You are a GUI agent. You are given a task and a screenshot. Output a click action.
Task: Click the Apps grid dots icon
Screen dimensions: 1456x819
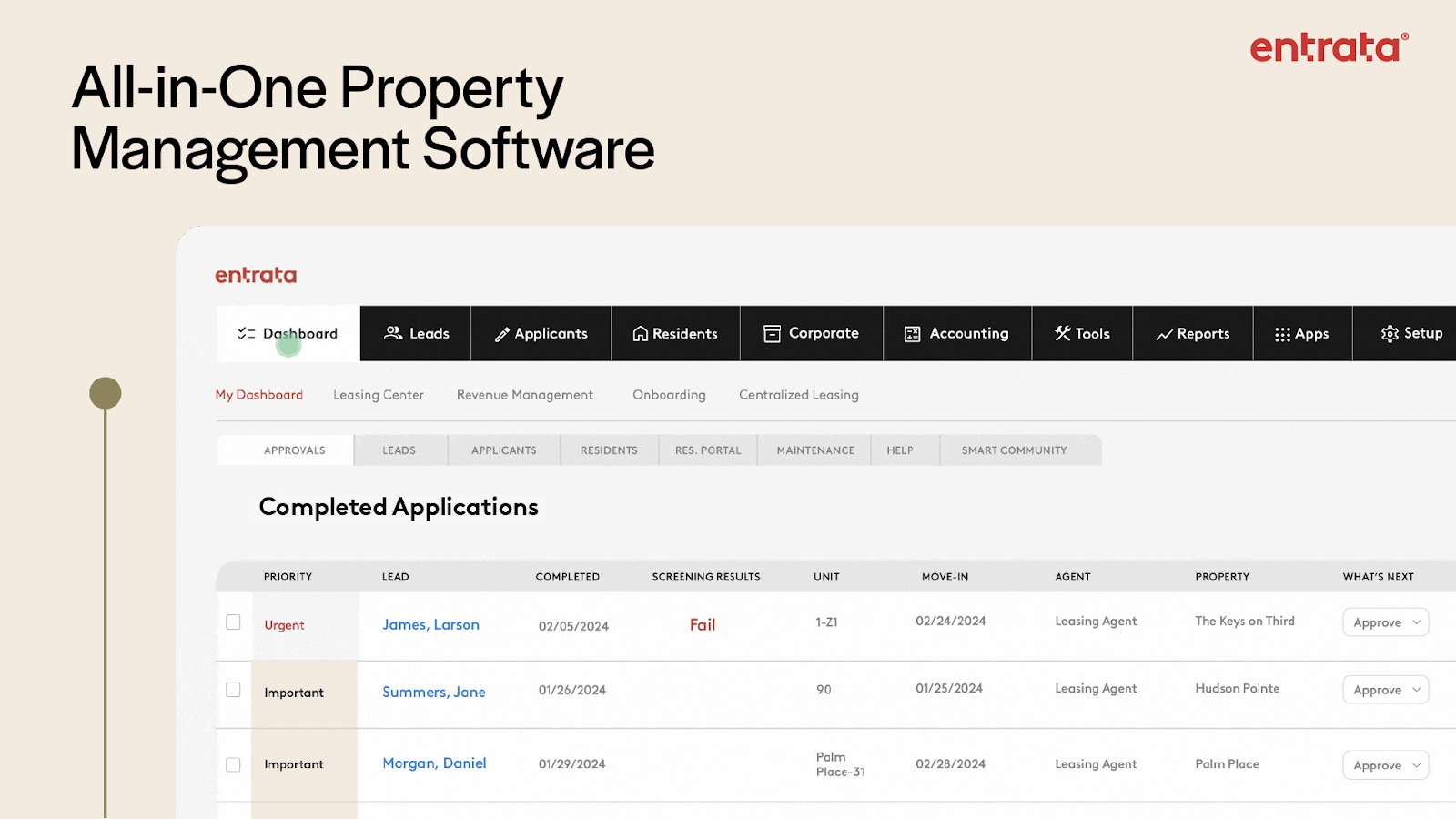(x=1282, y=334)
